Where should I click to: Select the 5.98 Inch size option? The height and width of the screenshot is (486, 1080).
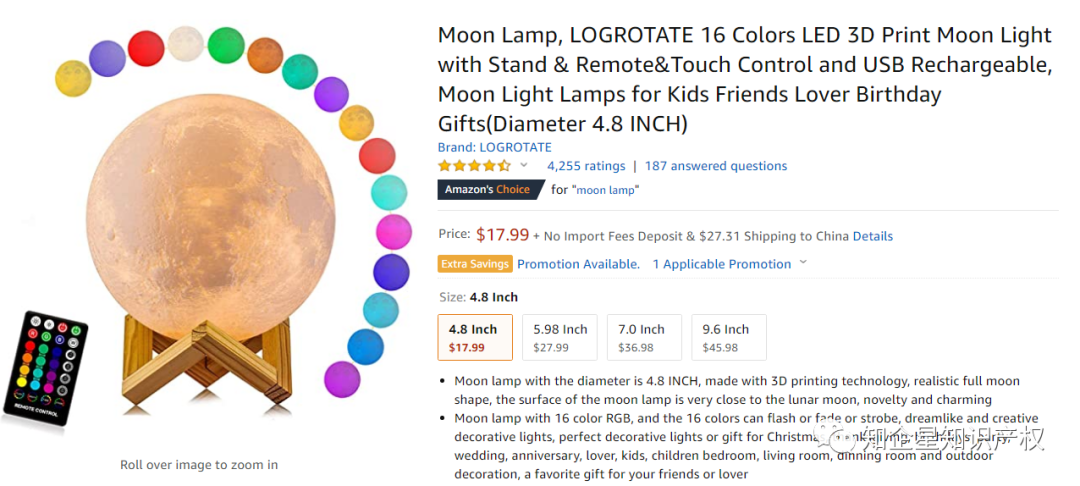(x=561, y=338)
